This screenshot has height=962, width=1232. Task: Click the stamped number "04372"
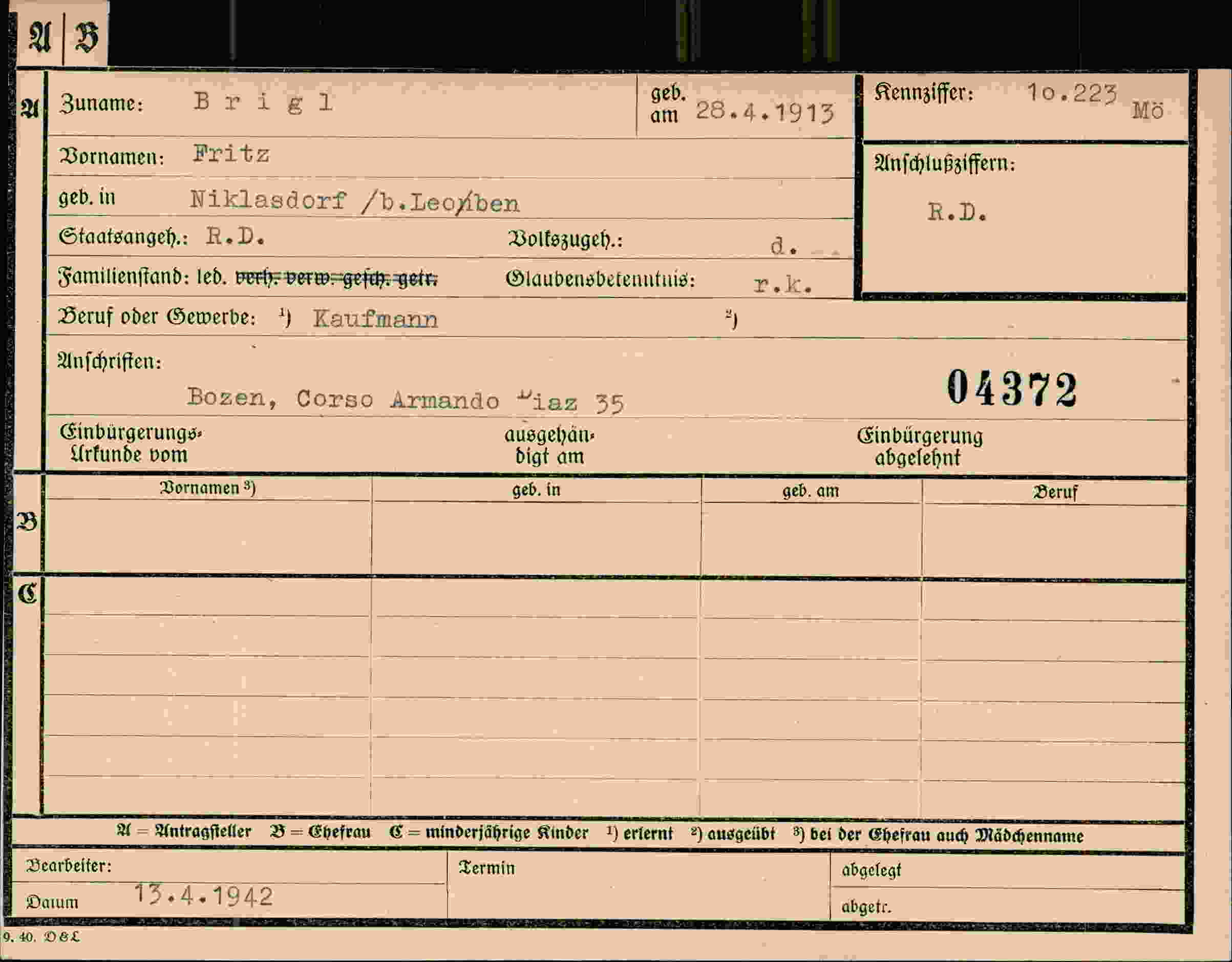(1012, 389)
